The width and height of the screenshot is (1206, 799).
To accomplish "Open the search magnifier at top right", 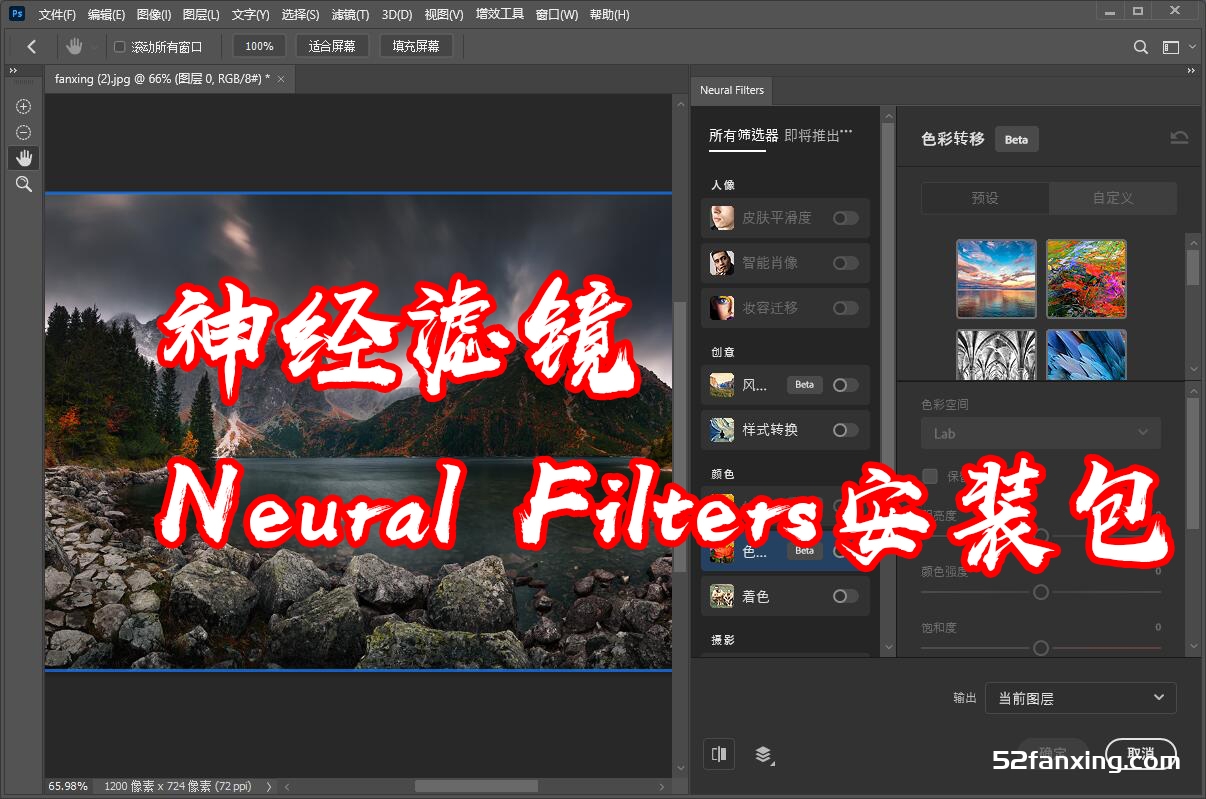I will (1141, 47).
